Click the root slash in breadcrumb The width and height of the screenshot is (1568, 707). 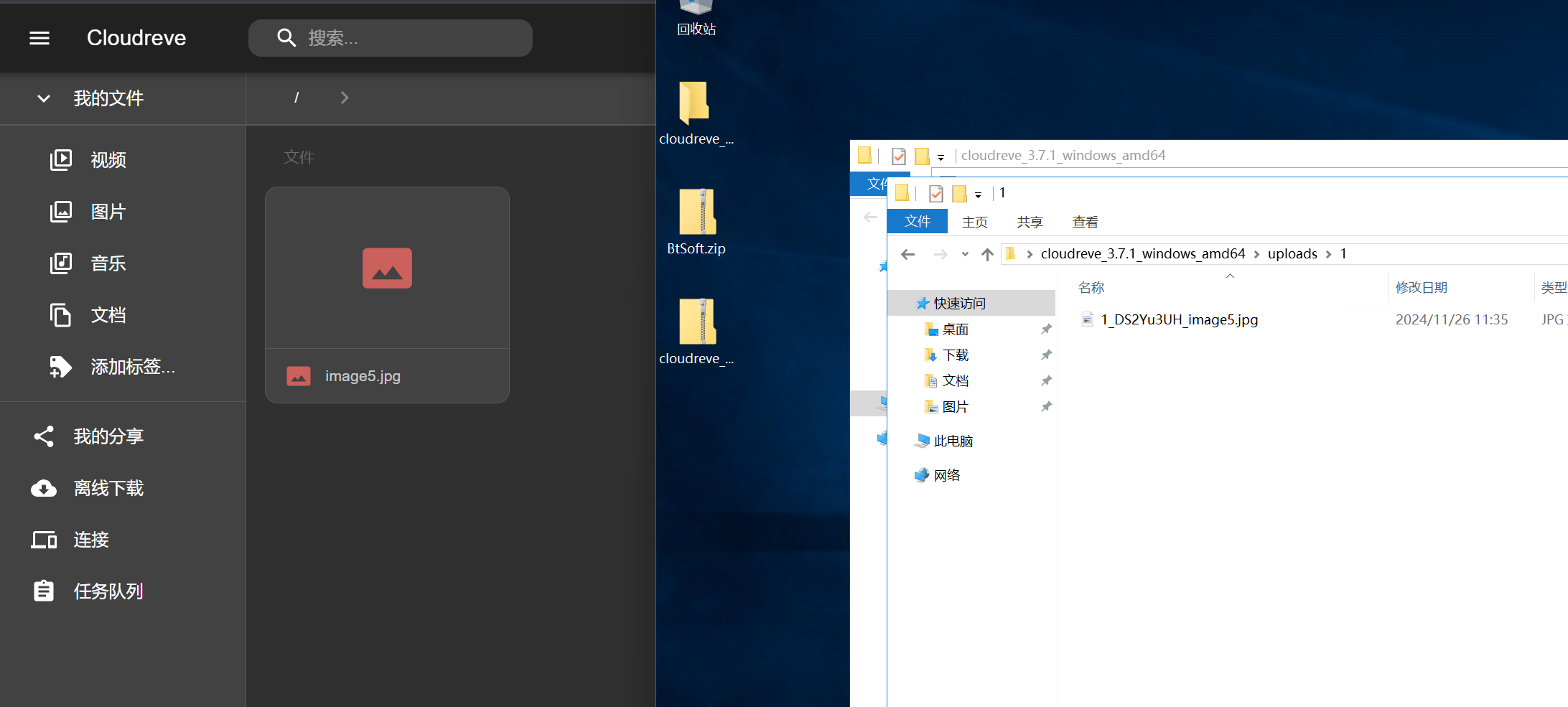click(297, 98)
